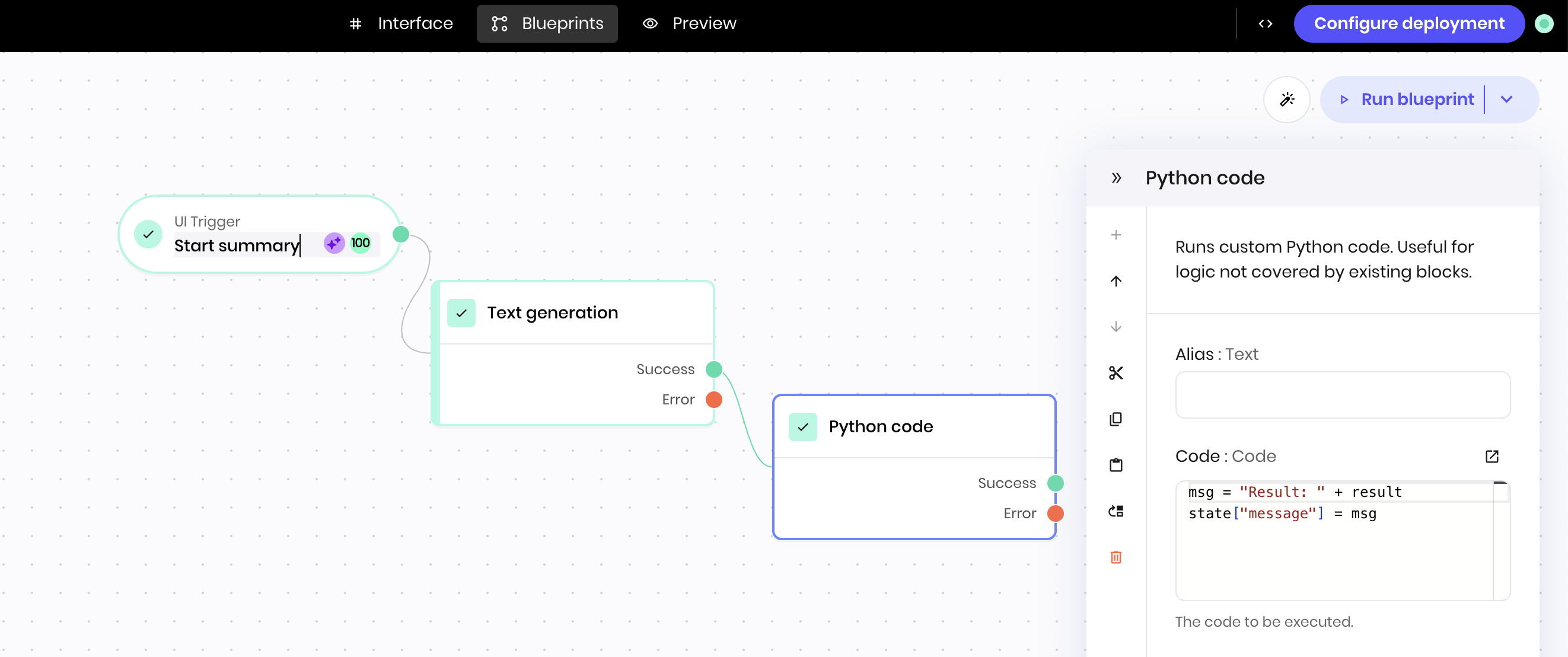This screenshot has height=657, width=1568.
Task: Click the 'UI Trigger' label
Action: pyautogui.click(x=207, y=221)
